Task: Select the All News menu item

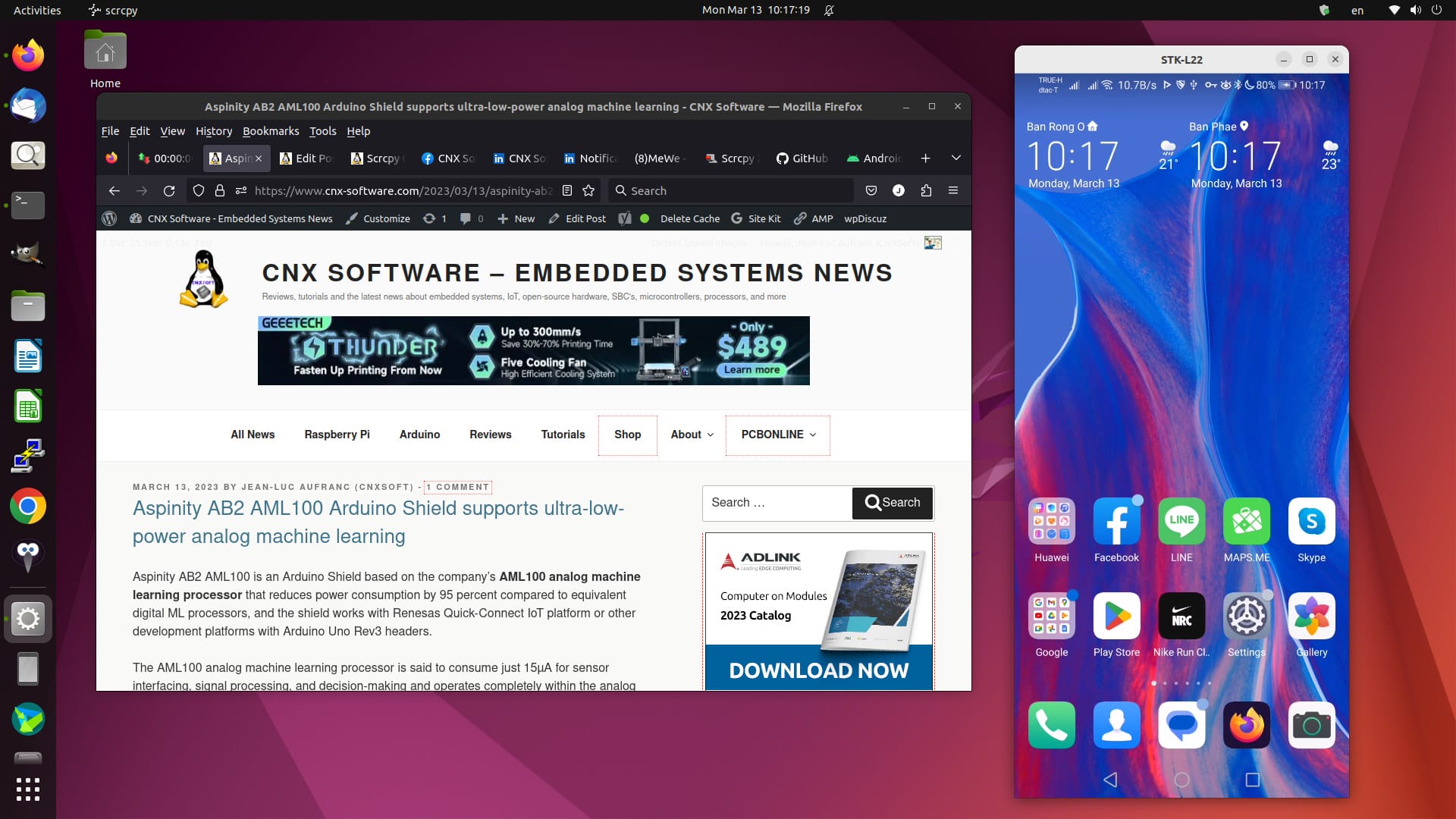Action: point(252,434)
